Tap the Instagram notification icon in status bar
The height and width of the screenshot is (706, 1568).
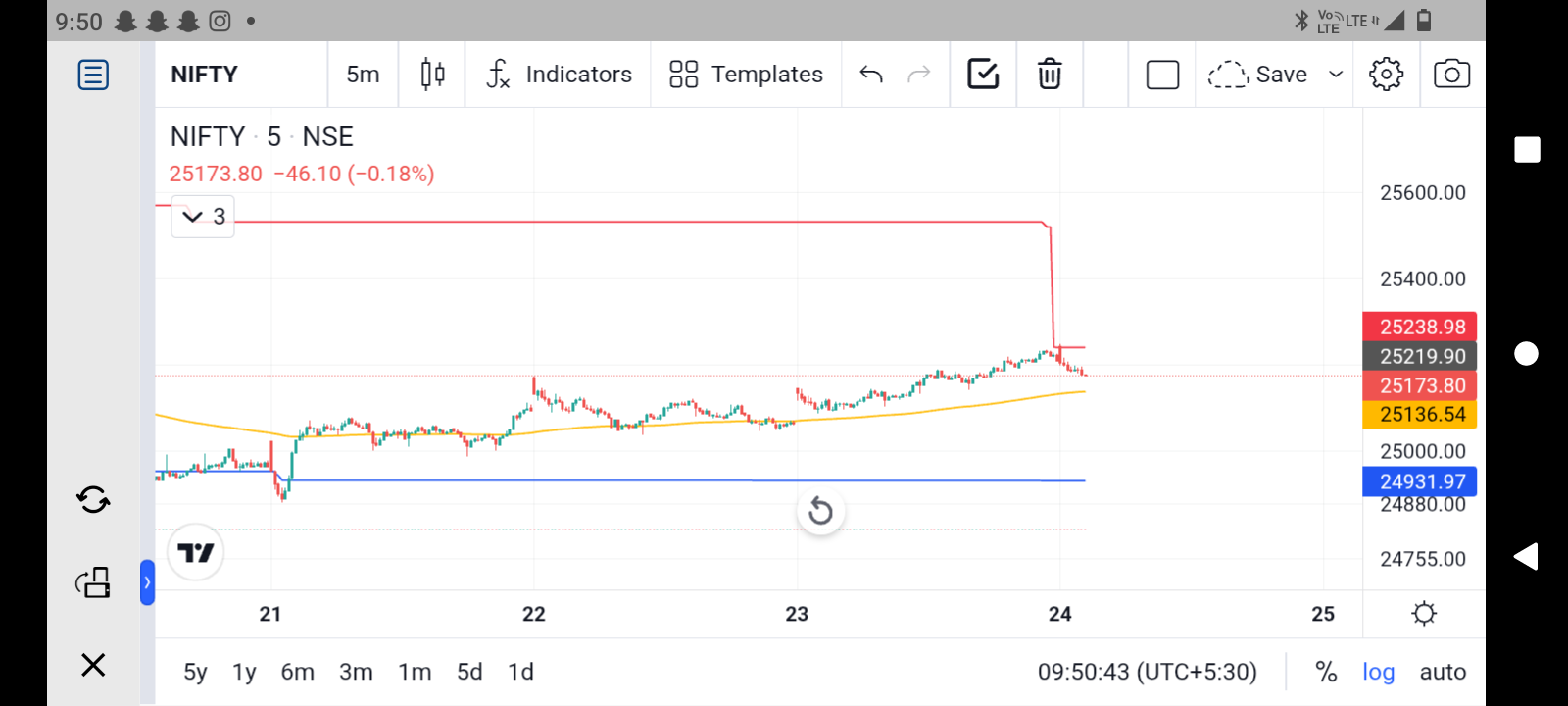(220, 21)
